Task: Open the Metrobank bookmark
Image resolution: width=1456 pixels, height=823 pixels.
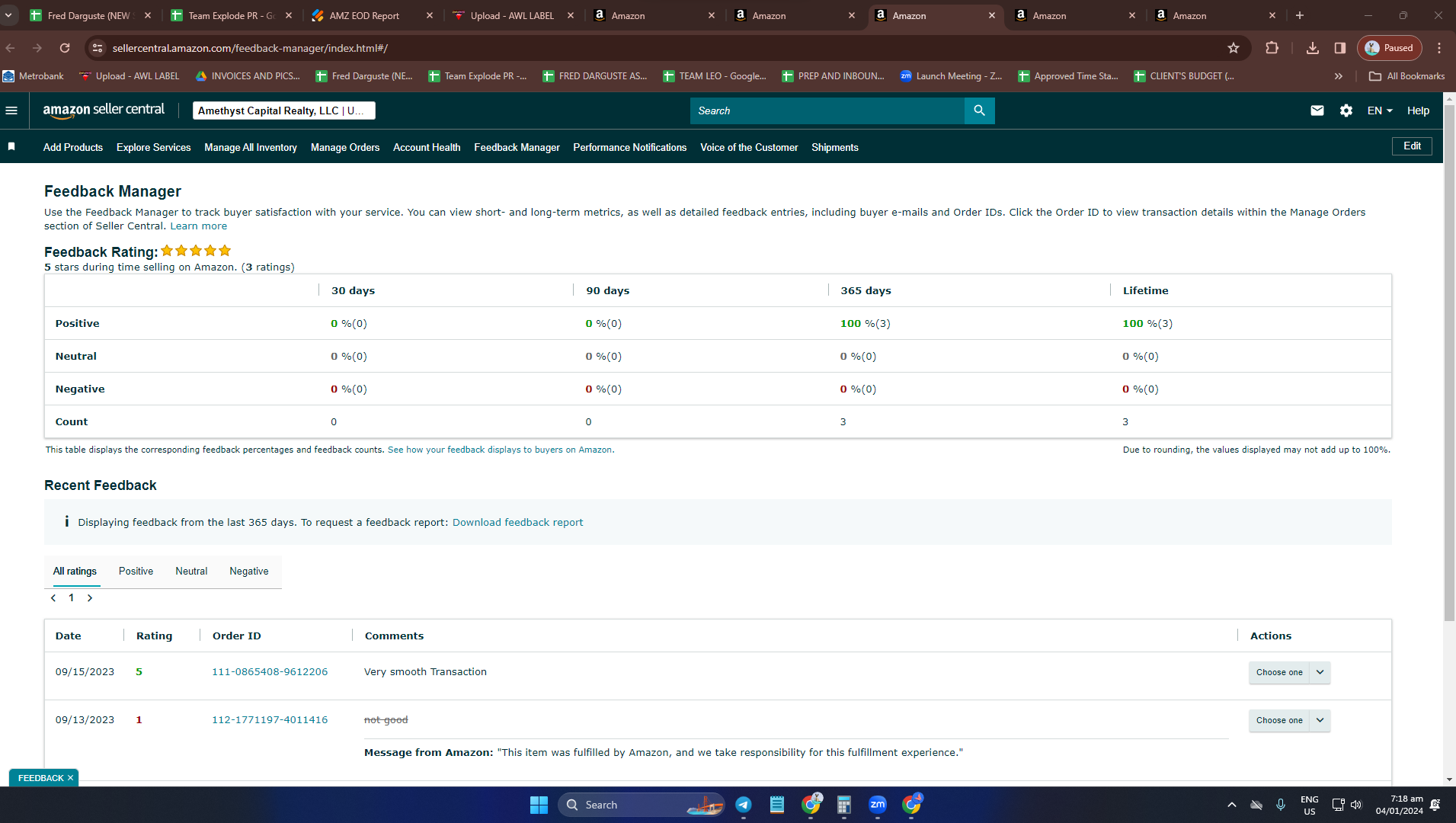Action: tap(34, 76)
